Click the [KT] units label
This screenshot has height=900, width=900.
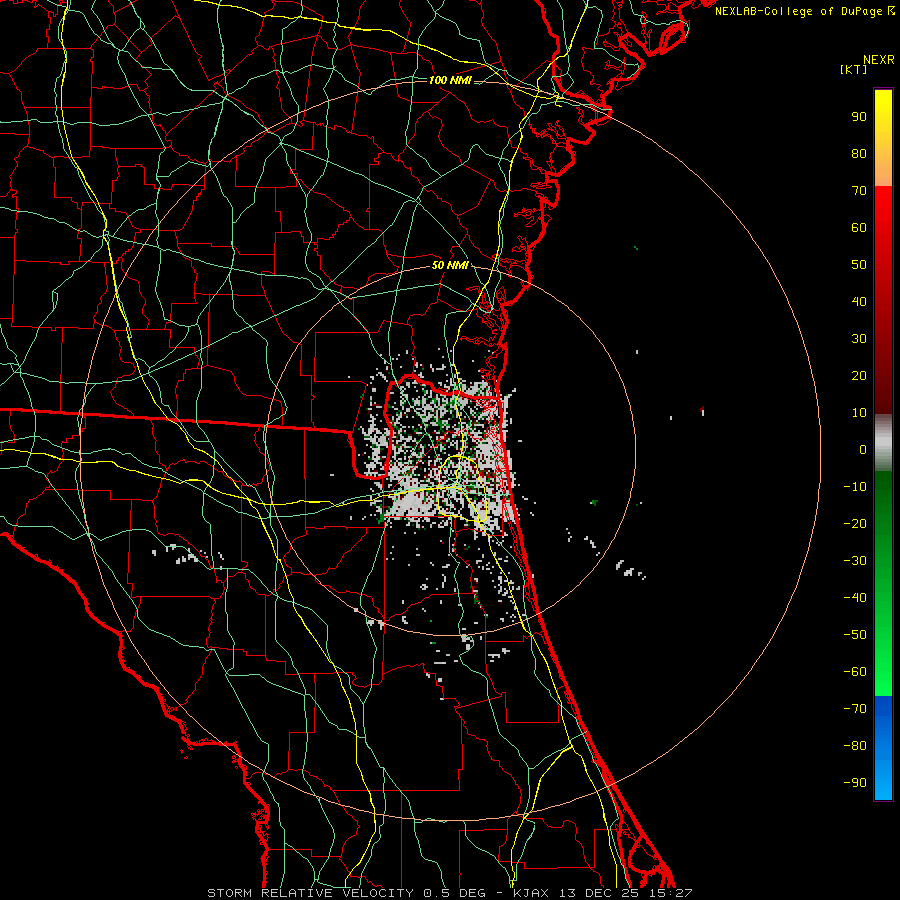click(x=854, y=69)
